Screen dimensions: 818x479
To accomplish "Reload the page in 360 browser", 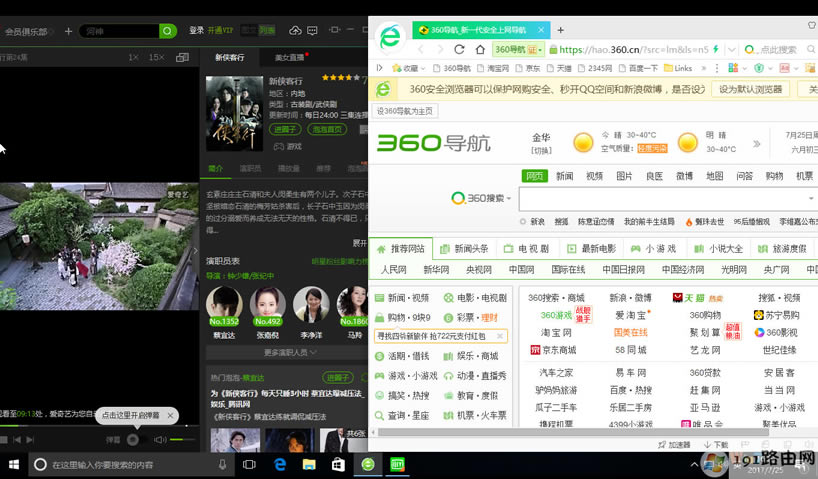I will coord(459,49).
